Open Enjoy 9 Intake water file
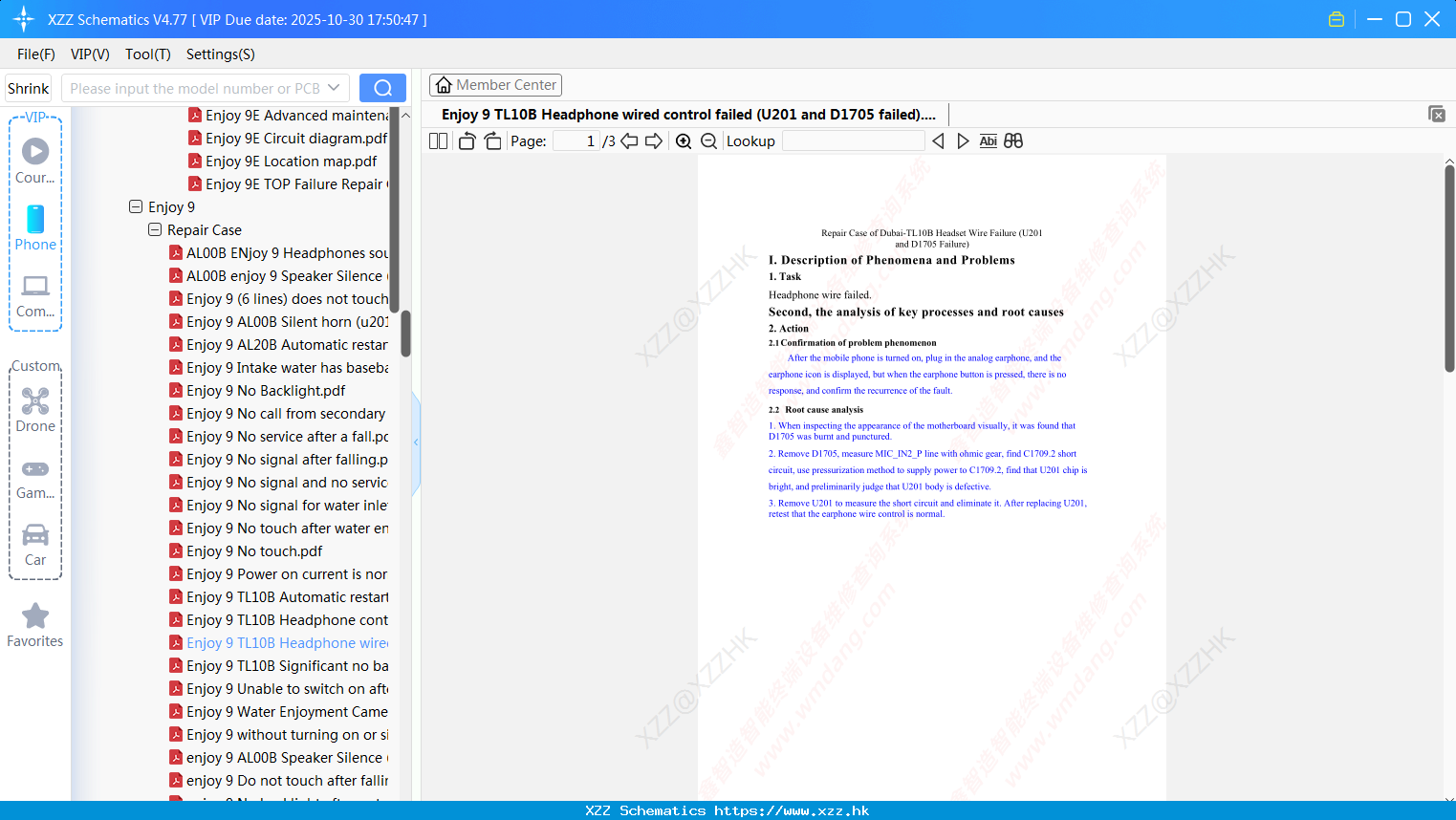Viewport: 1456px width, 820px height. [x=278, y=367]
